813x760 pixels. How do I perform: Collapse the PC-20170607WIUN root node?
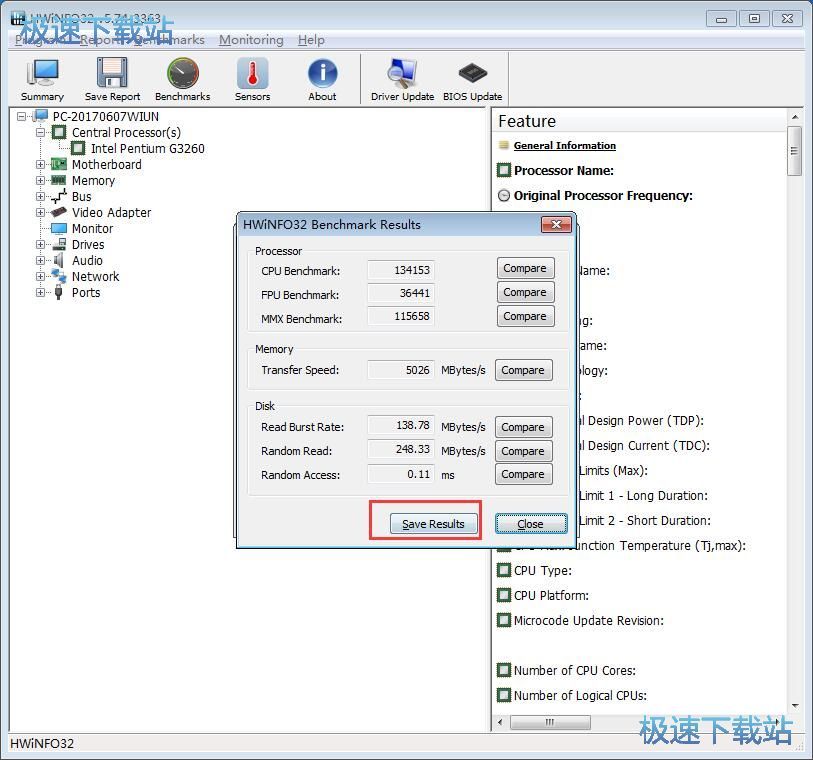(x=21, y=116)
